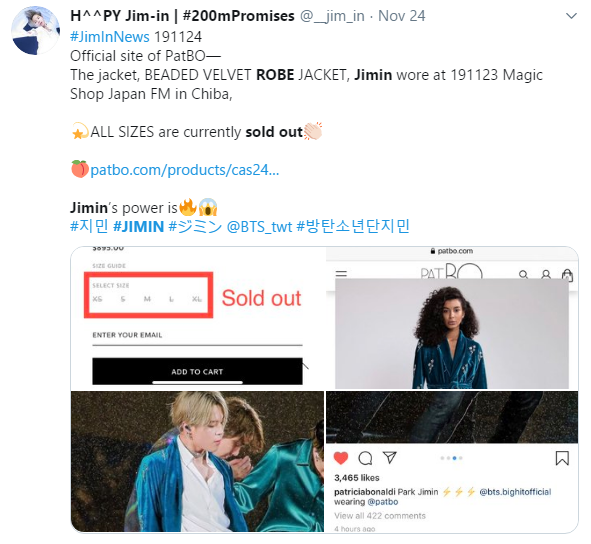This screenshot has width=591, height=544.
Task: Open the tweet options chevron menu
Action: 571,16
